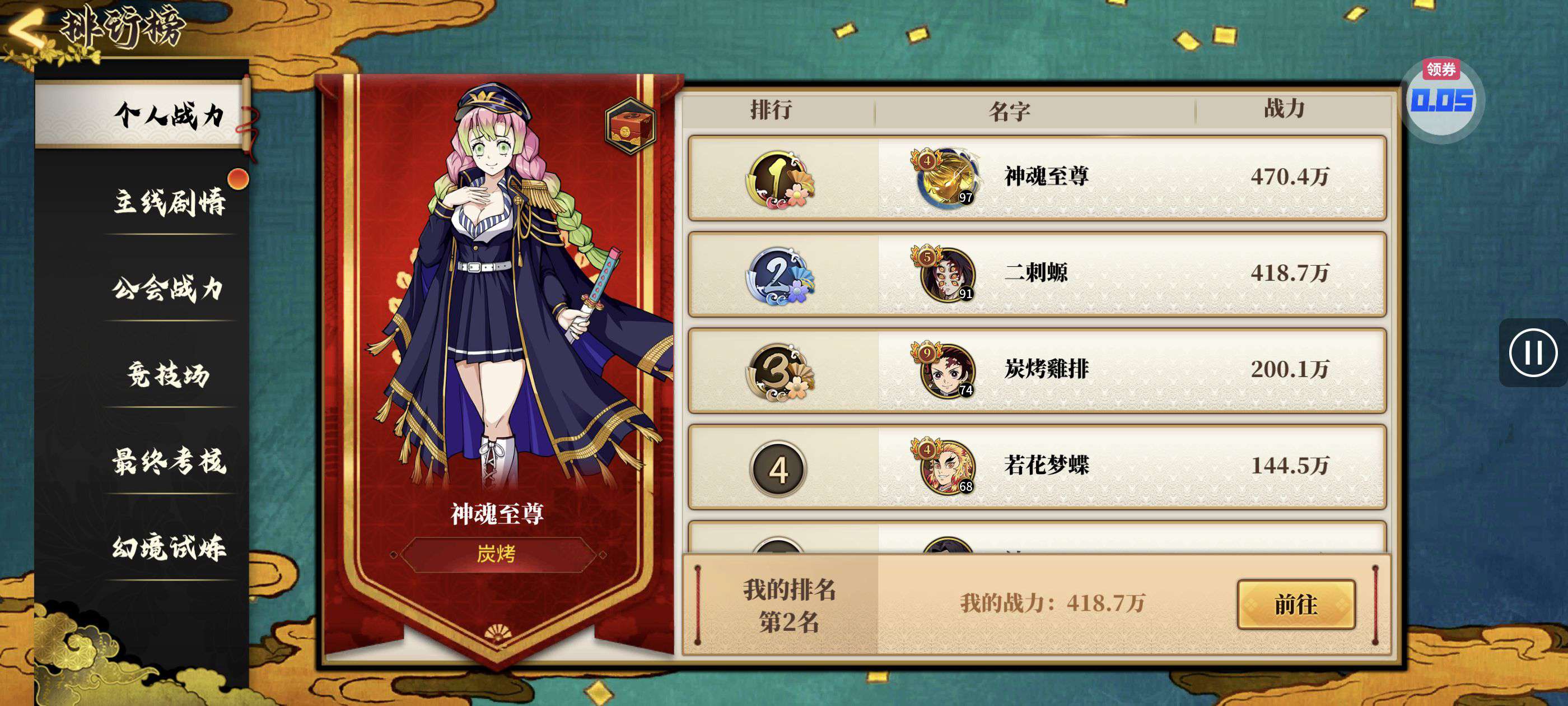Open the 最终考核 tab
Screen dimensions: 1568x706
170,461
